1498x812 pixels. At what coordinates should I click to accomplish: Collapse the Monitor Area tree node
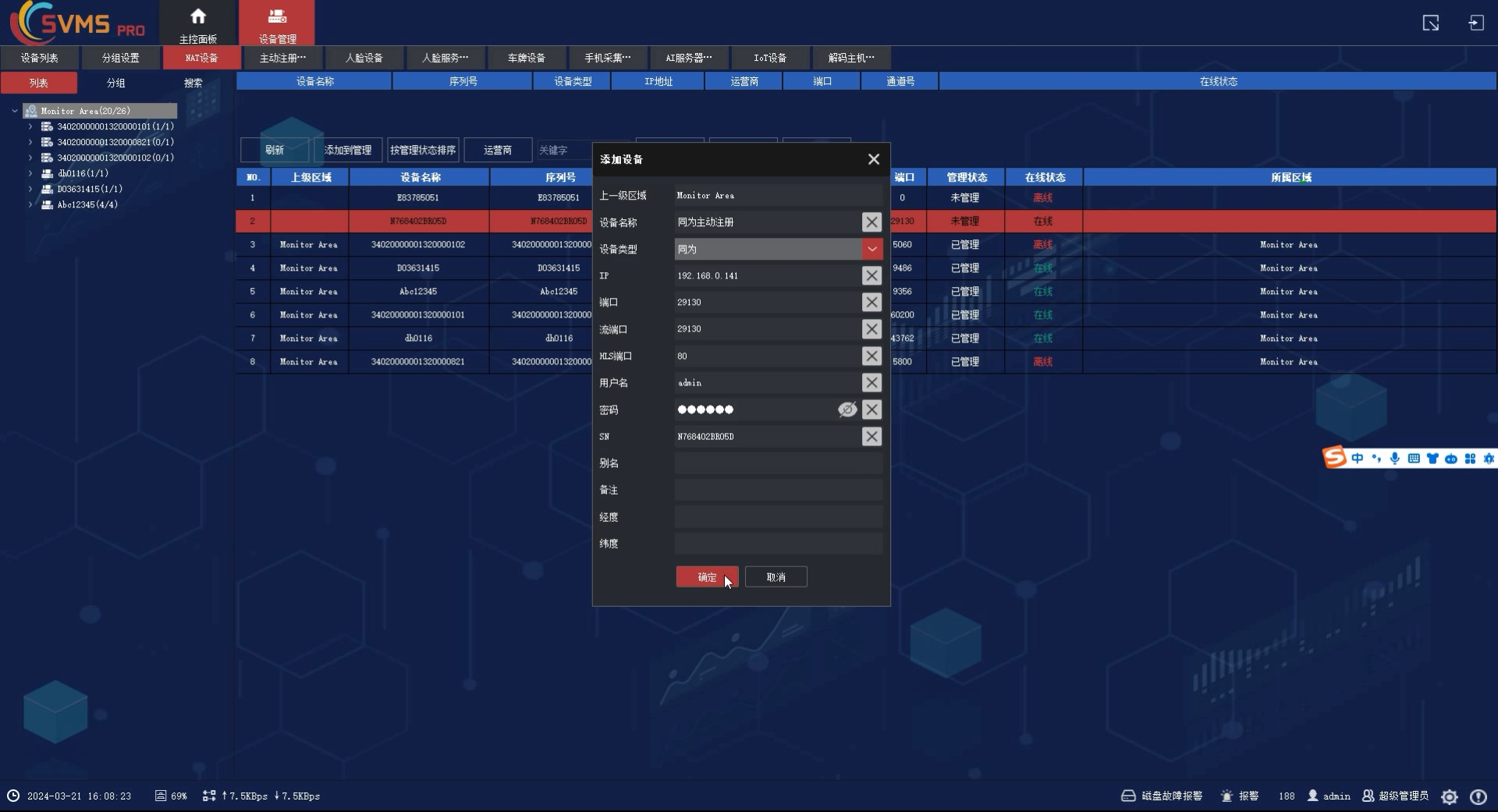(15, 111)
